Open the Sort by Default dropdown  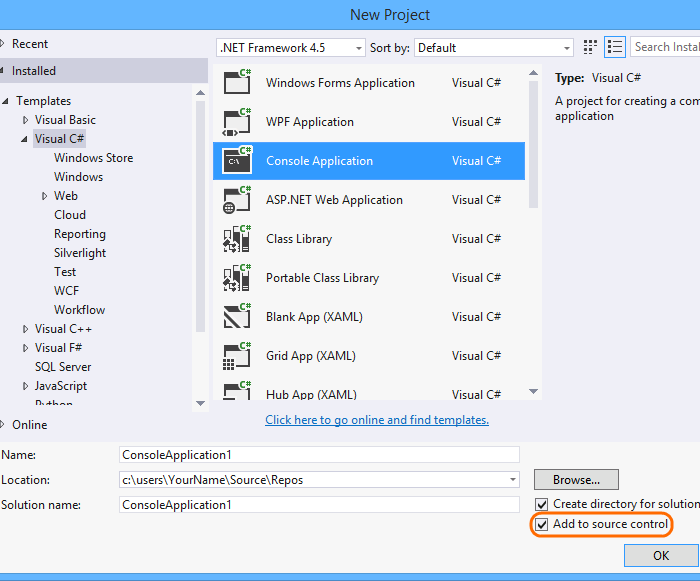(x=493, y=47)
